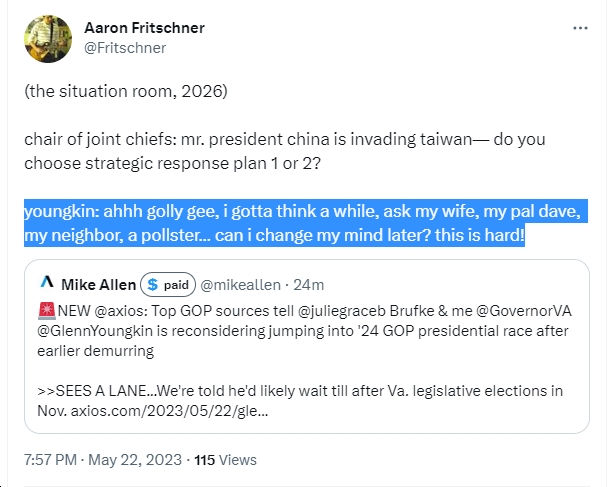Click the @juliegraceb mention
607x487 pixels.
pos(342,310)
